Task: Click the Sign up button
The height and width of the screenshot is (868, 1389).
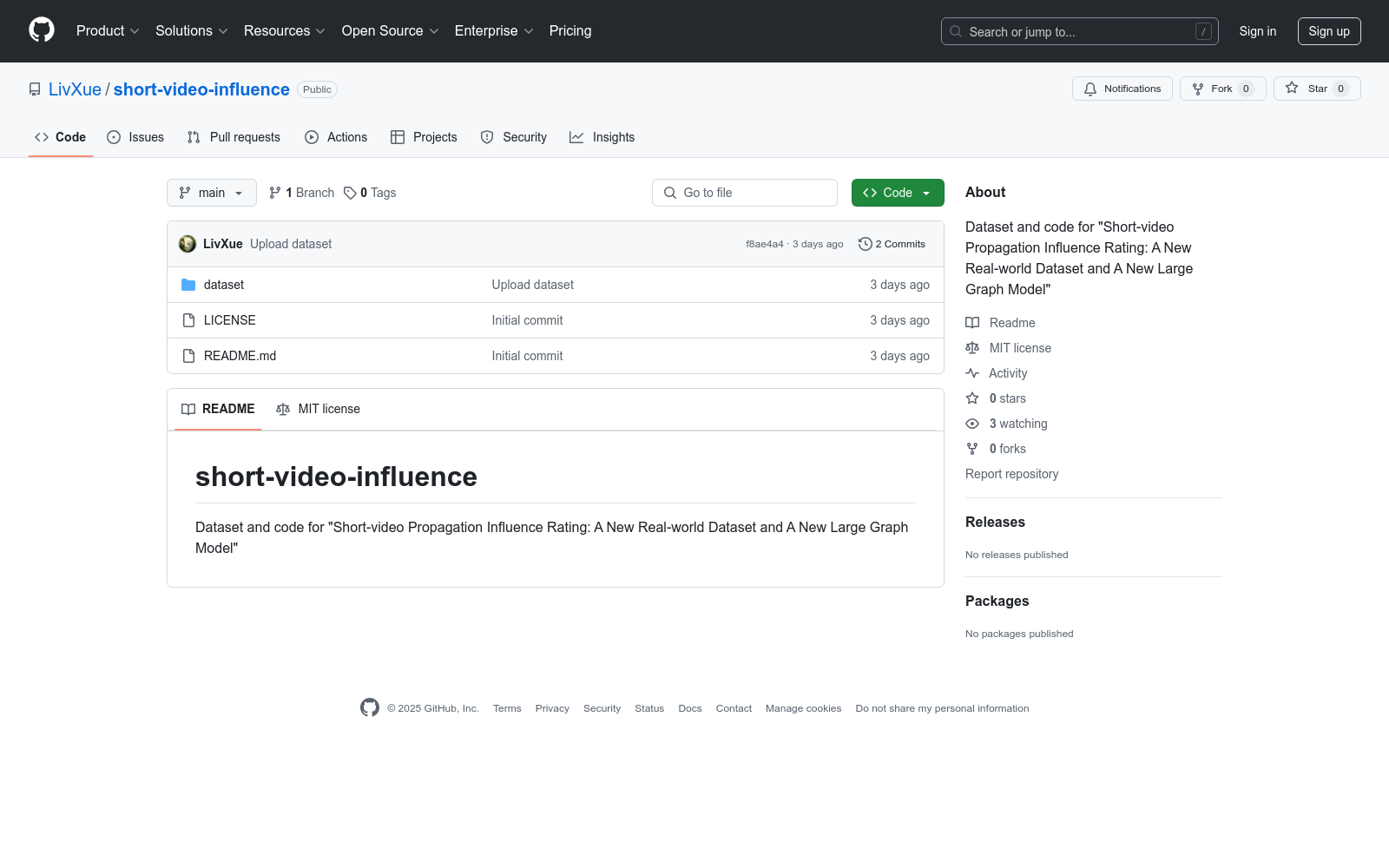Action: 1328,31
